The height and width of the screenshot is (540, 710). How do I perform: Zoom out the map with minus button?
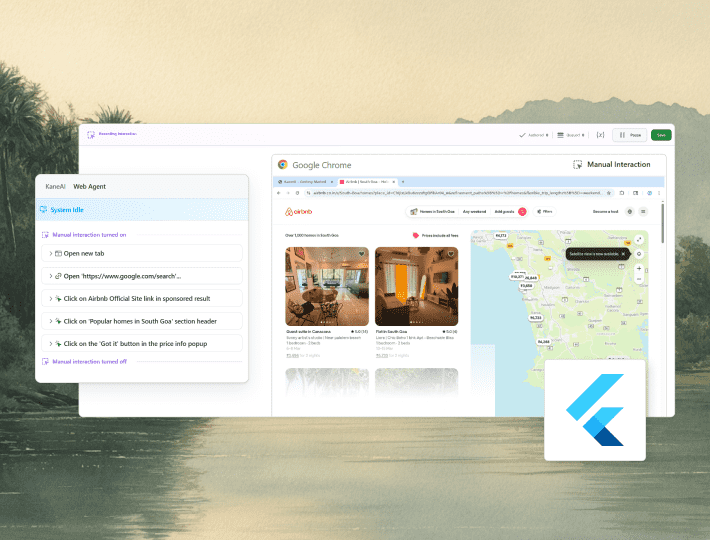pyautogui.click(x=639, y=279)
